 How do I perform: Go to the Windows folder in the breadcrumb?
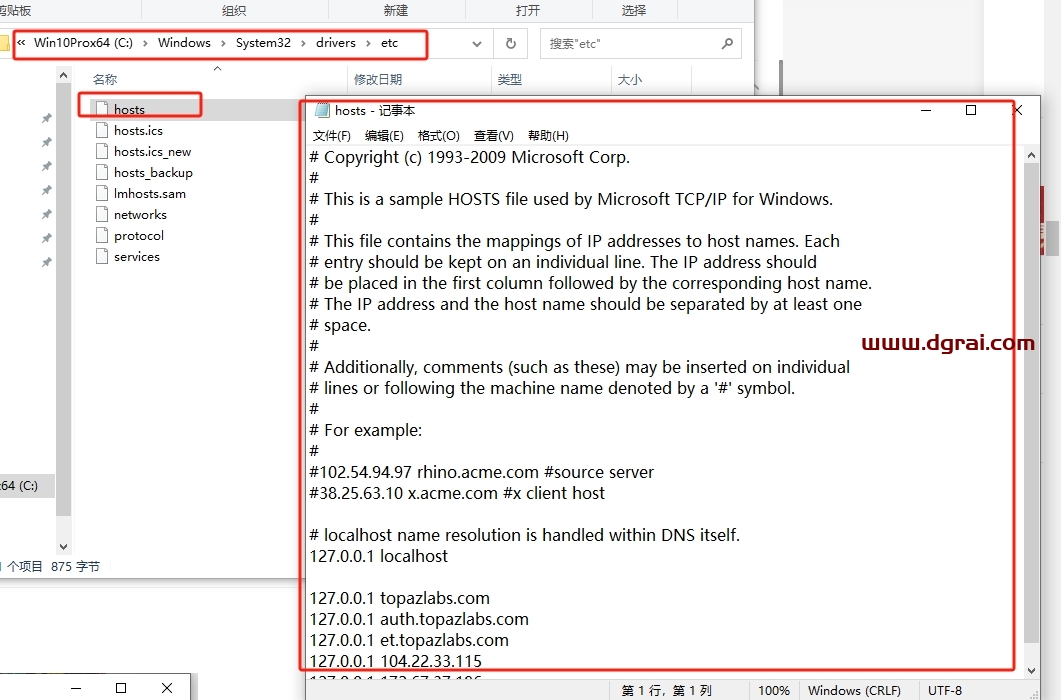pos(184,43)
